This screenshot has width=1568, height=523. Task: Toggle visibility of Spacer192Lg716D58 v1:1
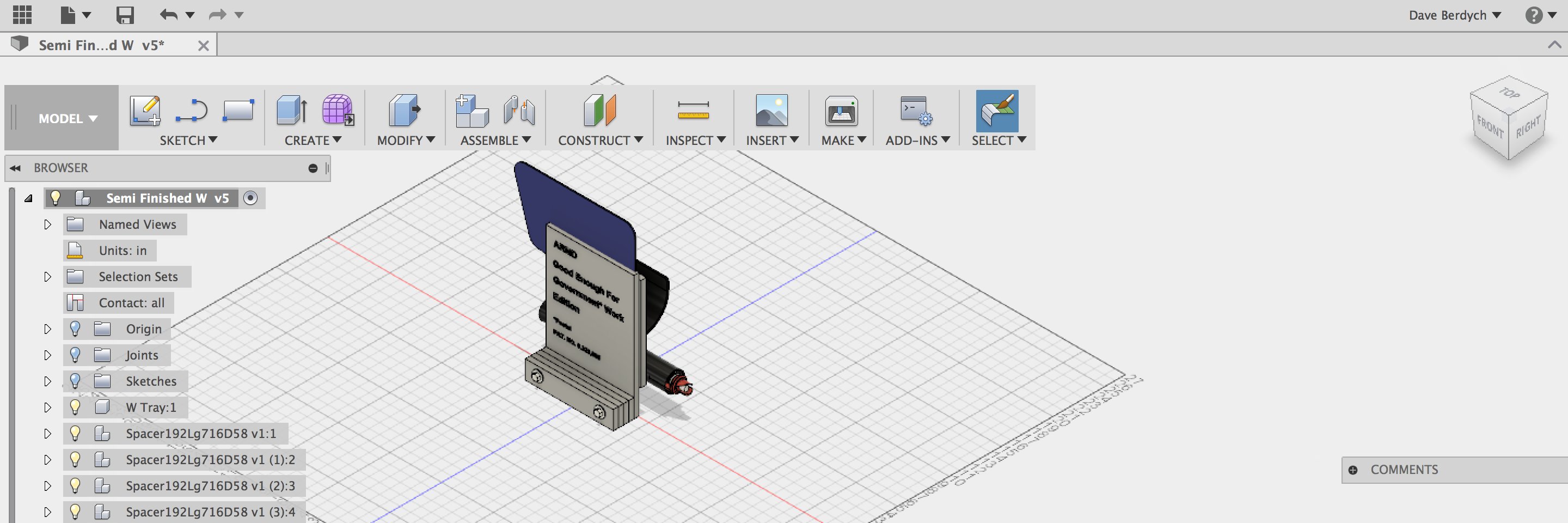coord(75,433)
